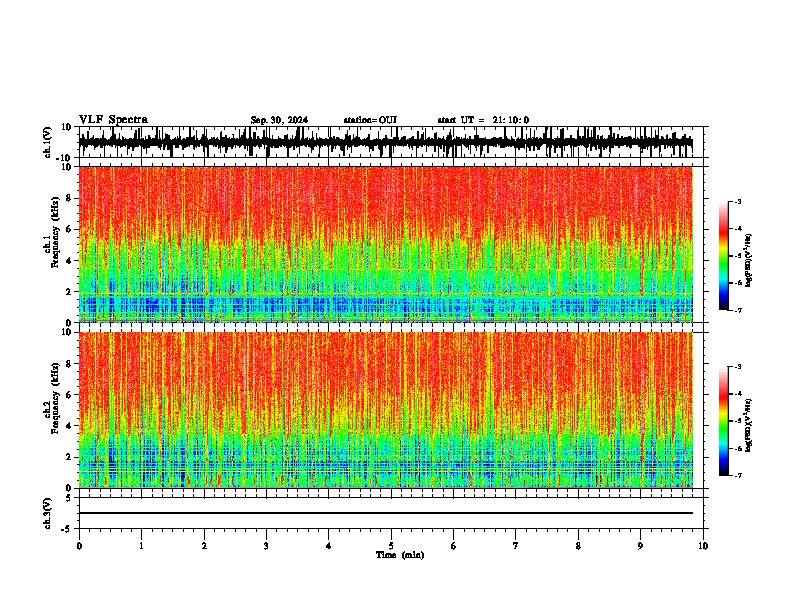Click the "station=OUI" header text
This screenshot has width=792, height=612.
pyautogui.click(x=370, y=120)
